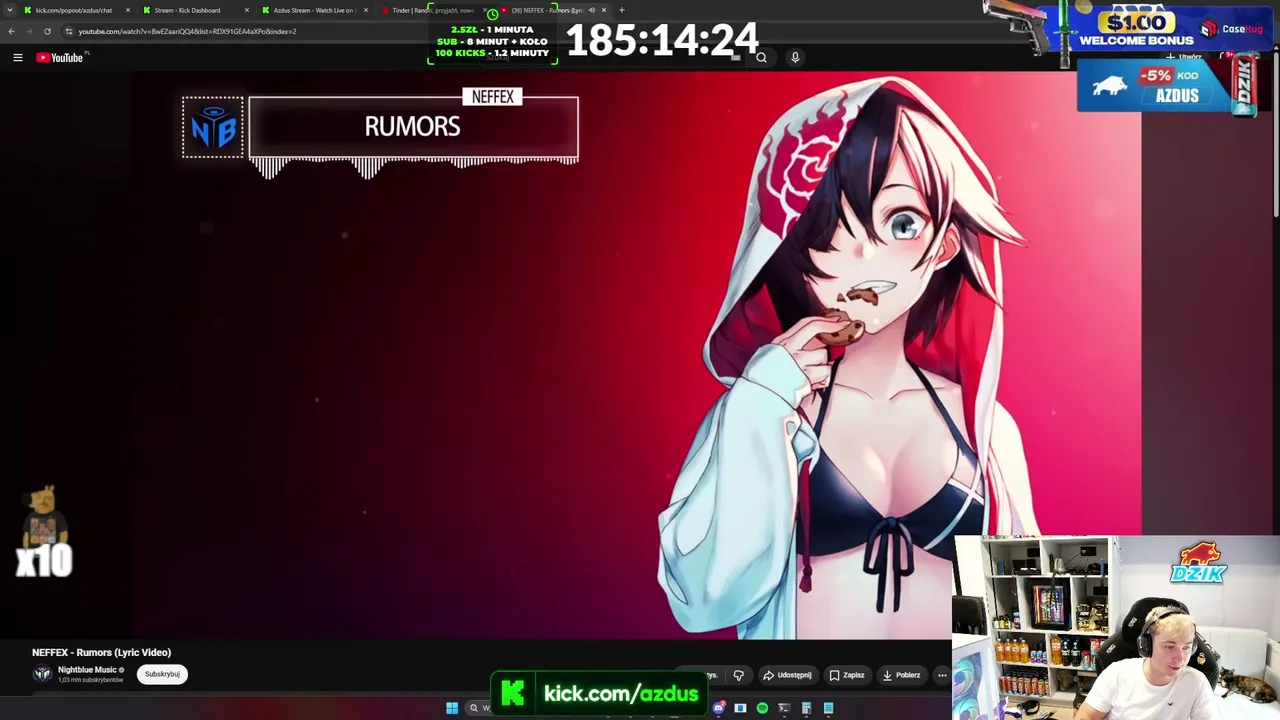Screen dimensions: 1280x720
Task: Switch to the Stream - Kick Dashboard tab
Action: [187, 10]
